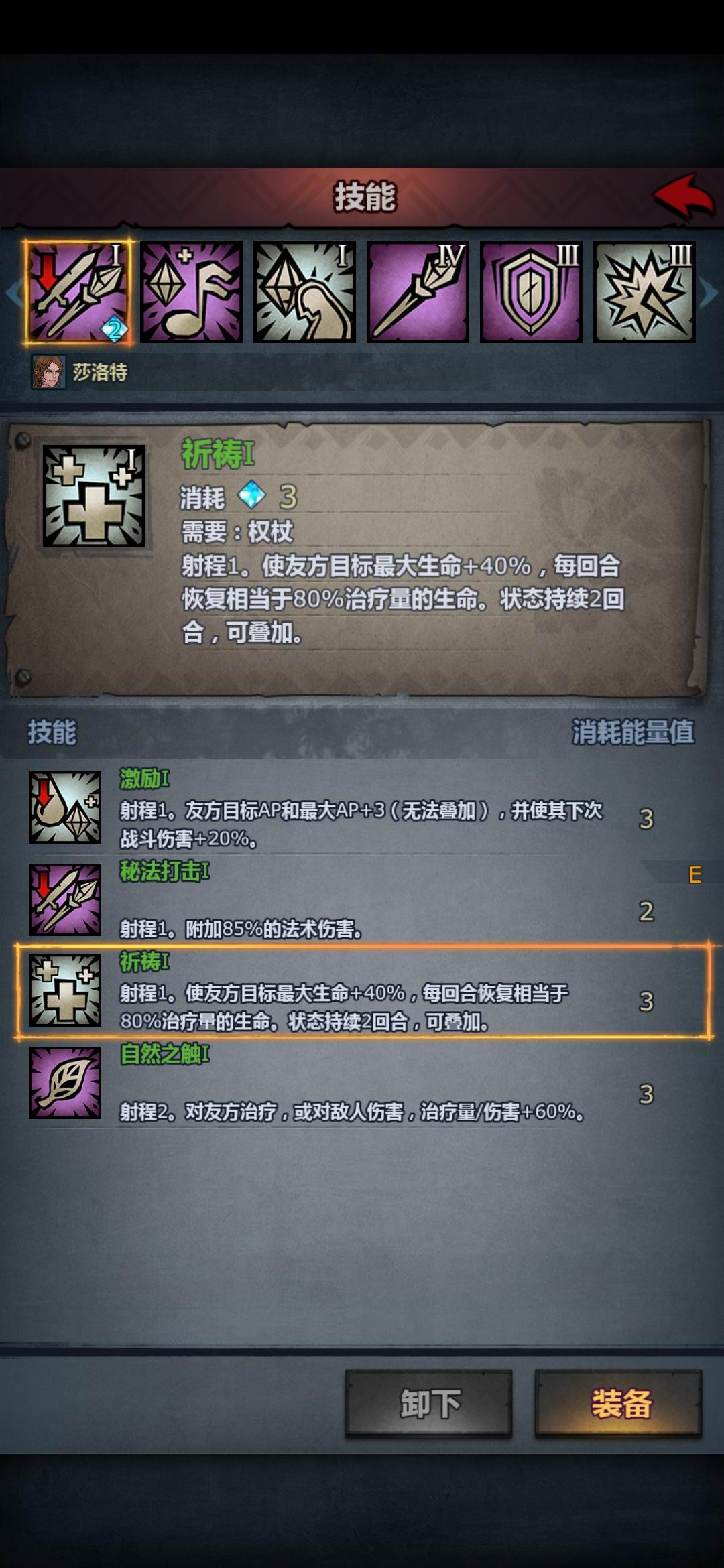This screenshot has width=724, height=1568.
Task: Tap 莎洛特 character portrait
Action: click(x=49, y=372)
